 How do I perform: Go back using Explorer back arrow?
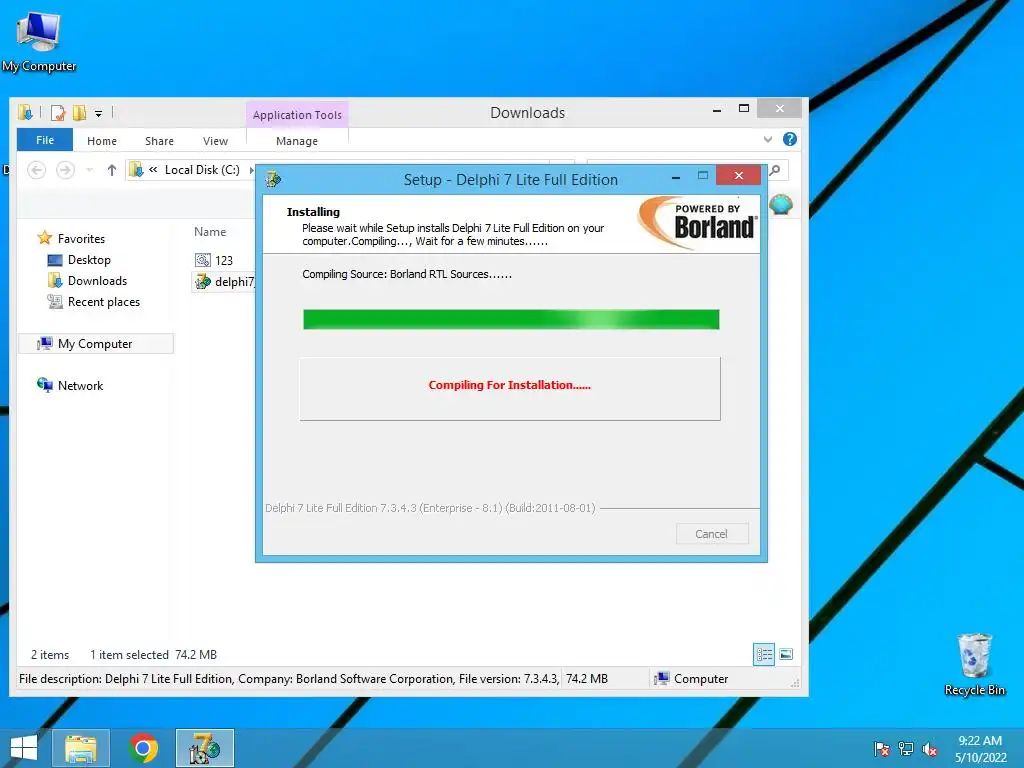point(37,170)
